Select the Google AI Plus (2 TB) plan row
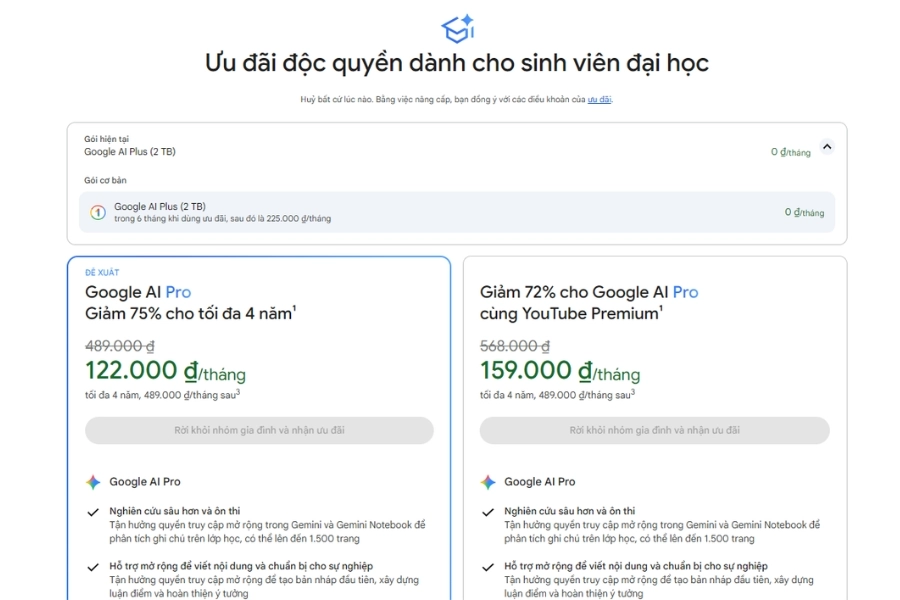 coord(457,212)
